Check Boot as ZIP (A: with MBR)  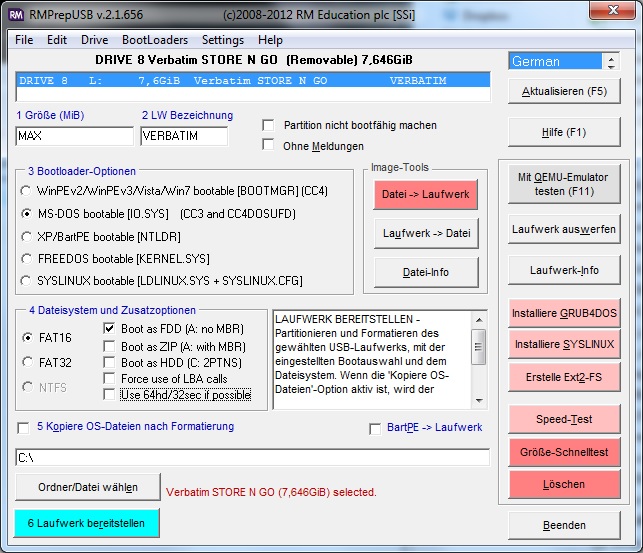pyautogui.click(x=109, y=346)
